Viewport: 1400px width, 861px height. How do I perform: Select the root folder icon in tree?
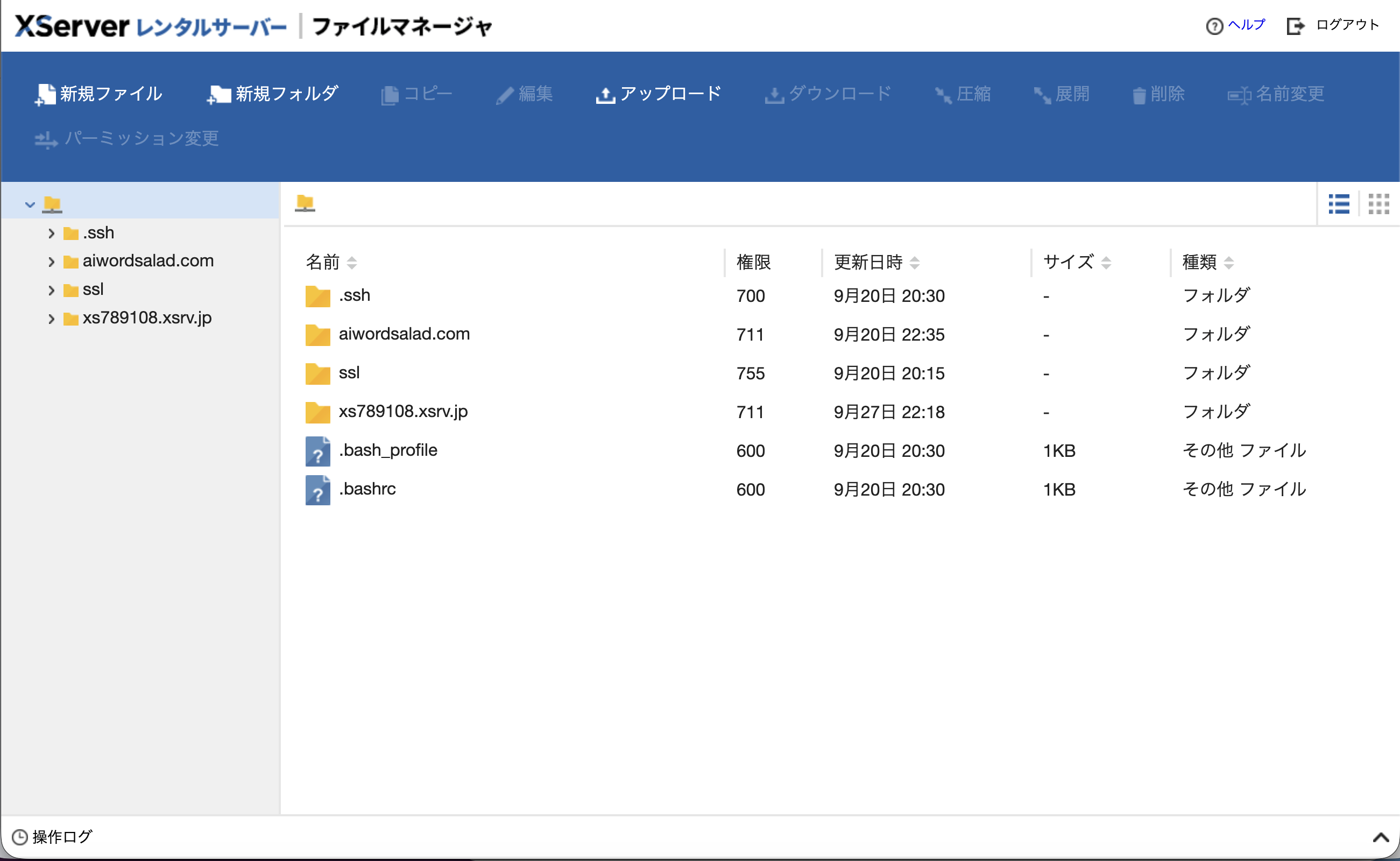[x=52, y=204]
